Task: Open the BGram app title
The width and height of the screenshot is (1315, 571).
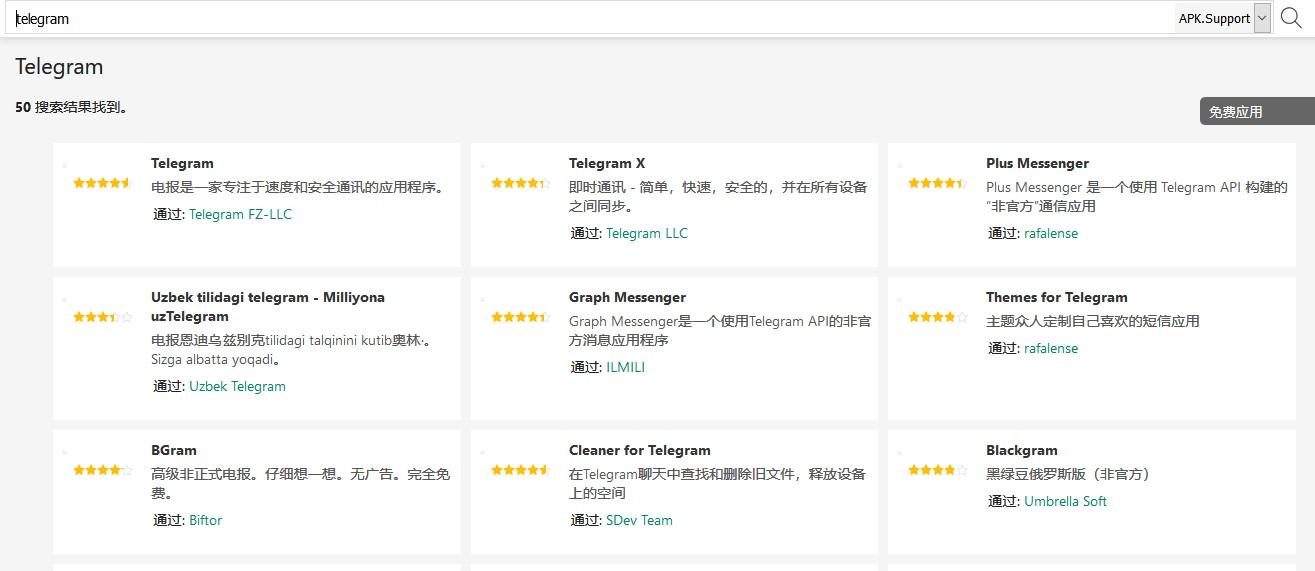Action: click(173, 450)
